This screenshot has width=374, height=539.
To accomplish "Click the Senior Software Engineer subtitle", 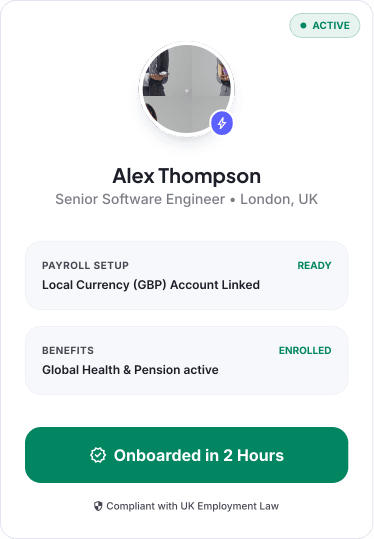I will click(140, 199).
